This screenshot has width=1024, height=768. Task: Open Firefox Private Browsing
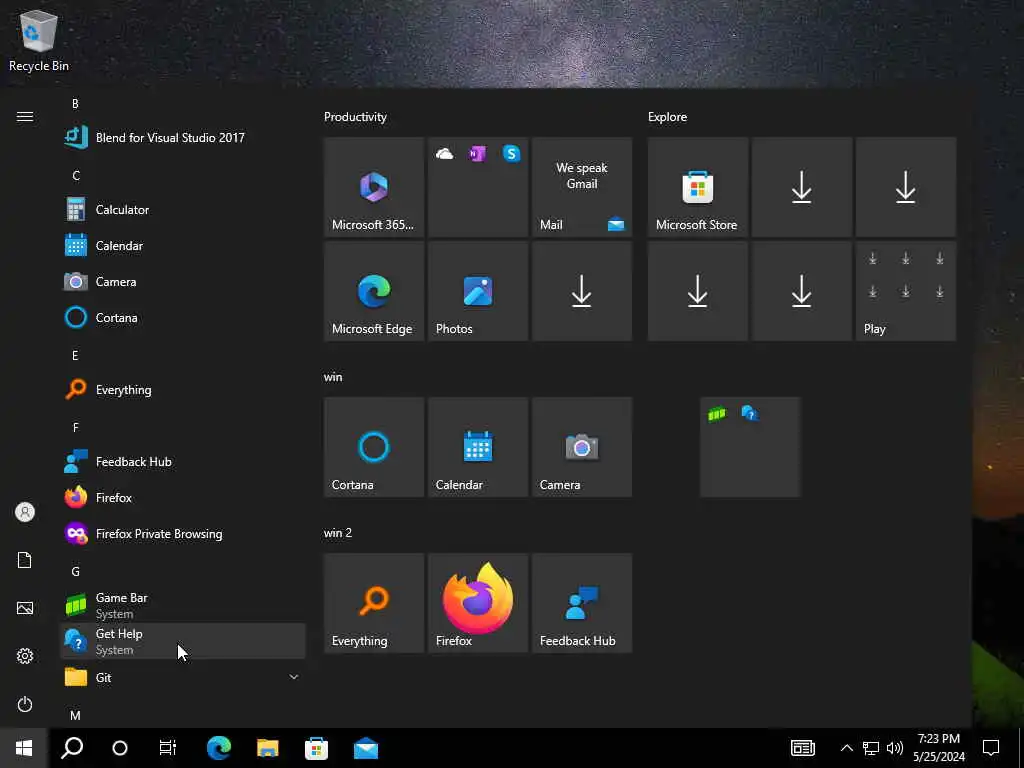click(x=182, y=534)
